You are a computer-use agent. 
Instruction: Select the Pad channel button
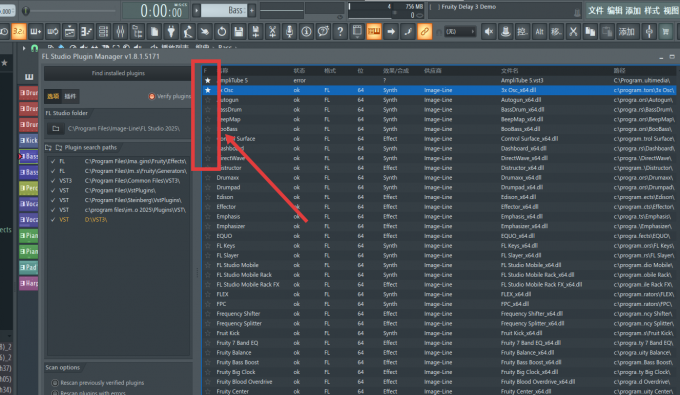point(29,267)
